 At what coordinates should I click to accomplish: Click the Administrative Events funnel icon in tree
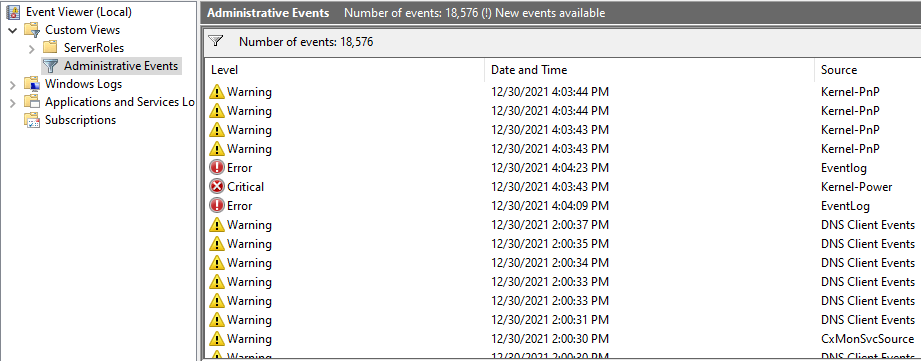[51, 66]
